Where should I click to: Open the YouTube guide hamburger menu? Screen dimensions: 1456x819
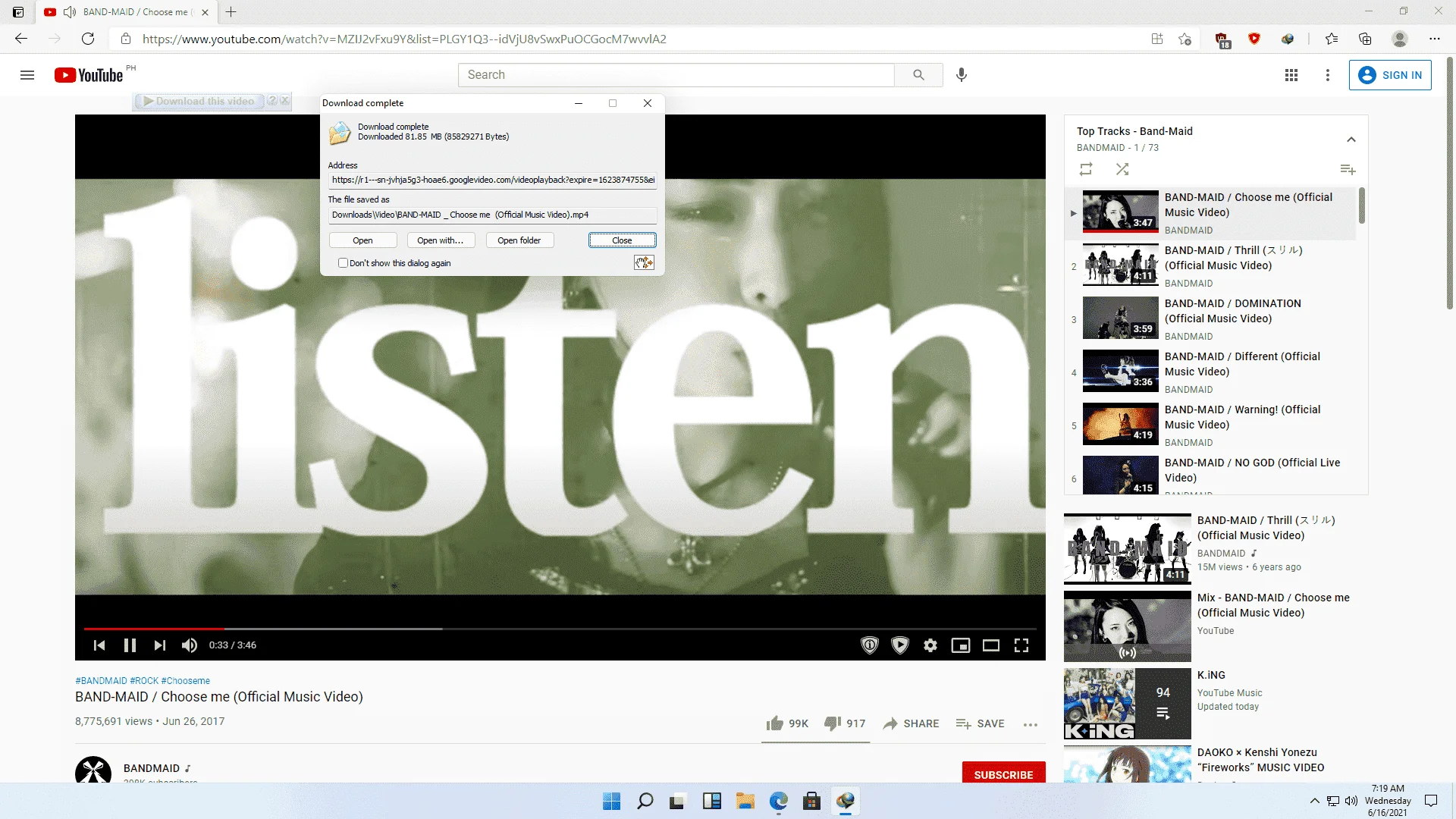coord(27,75)
